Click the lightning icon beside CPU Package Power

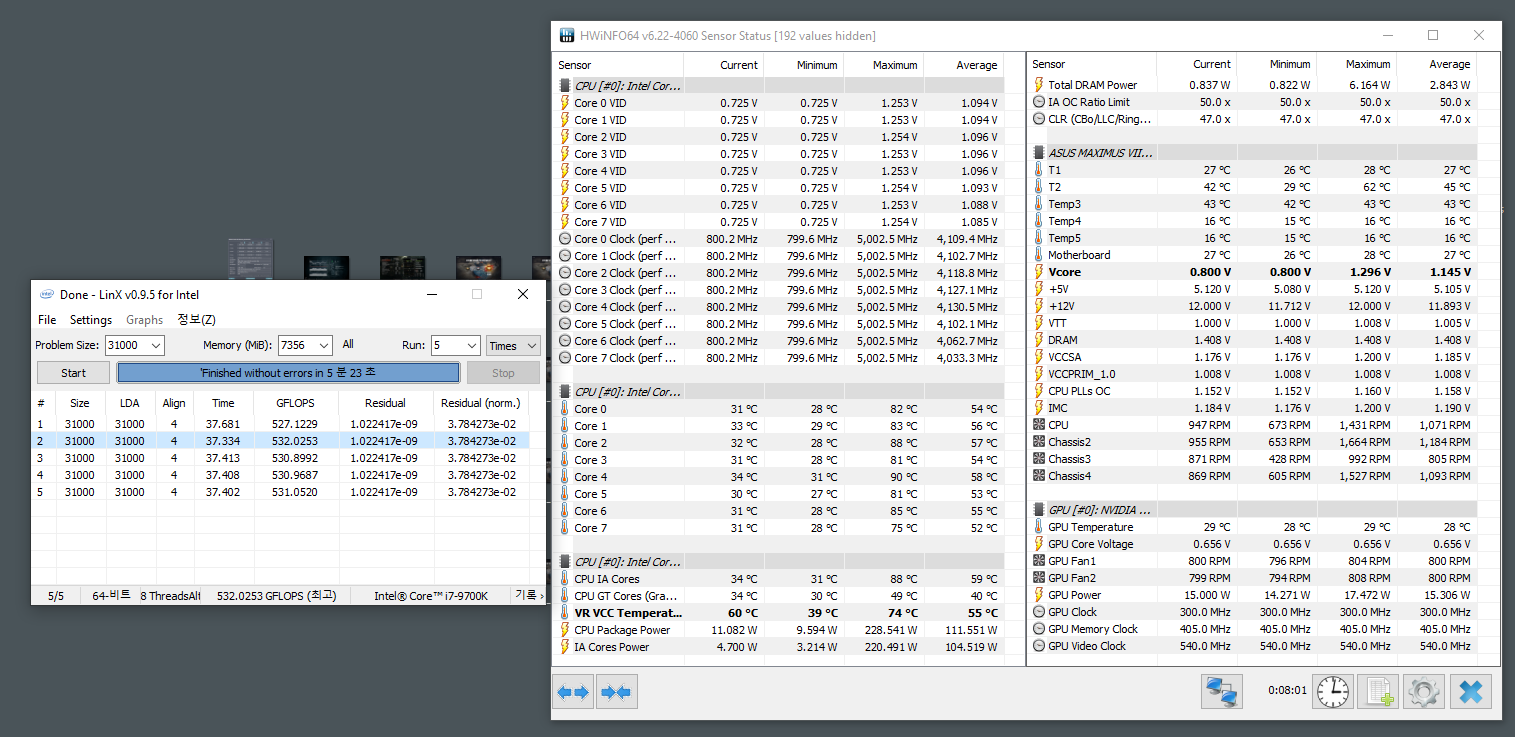565,630
